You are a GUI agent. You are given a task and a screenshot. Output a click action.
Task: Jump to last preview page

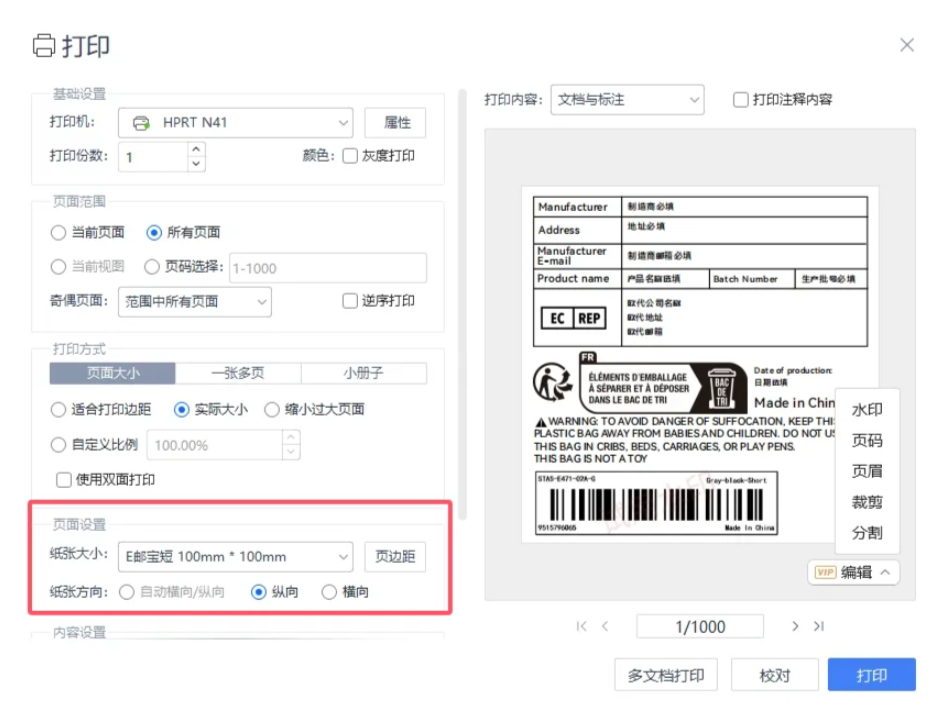click(819, 626)
